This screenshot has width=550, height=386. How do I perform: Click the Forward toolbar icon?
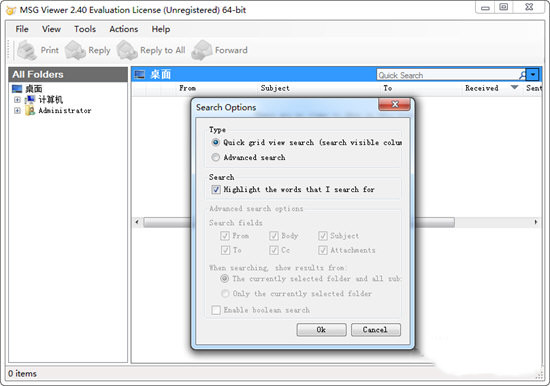[x=202, y=50]
